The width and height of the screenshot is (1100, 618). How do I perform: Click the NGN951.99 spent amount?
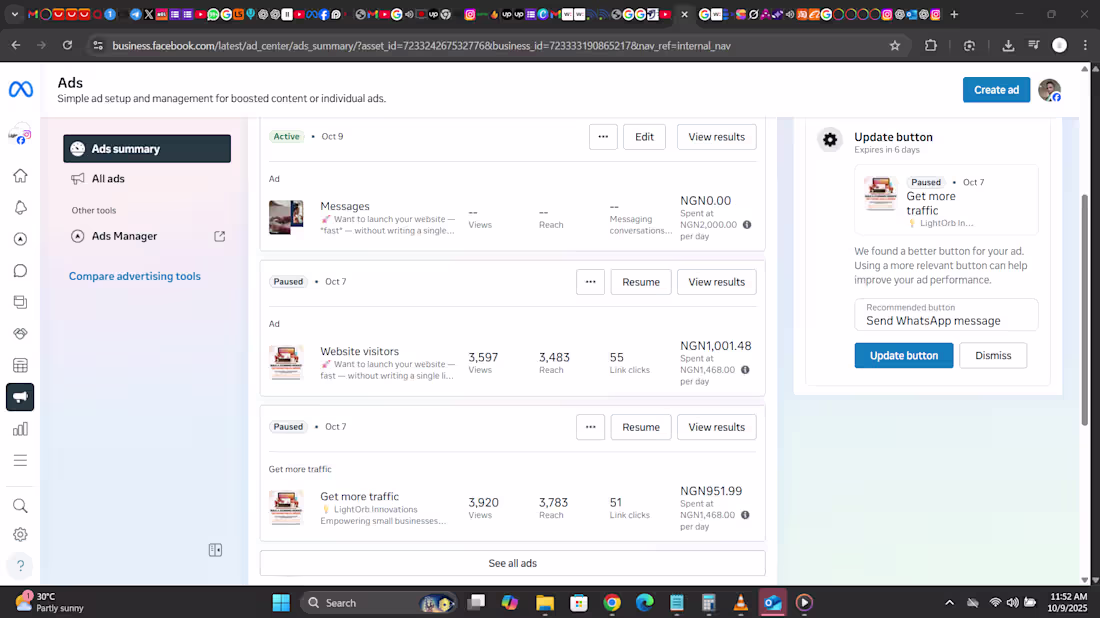711,491
